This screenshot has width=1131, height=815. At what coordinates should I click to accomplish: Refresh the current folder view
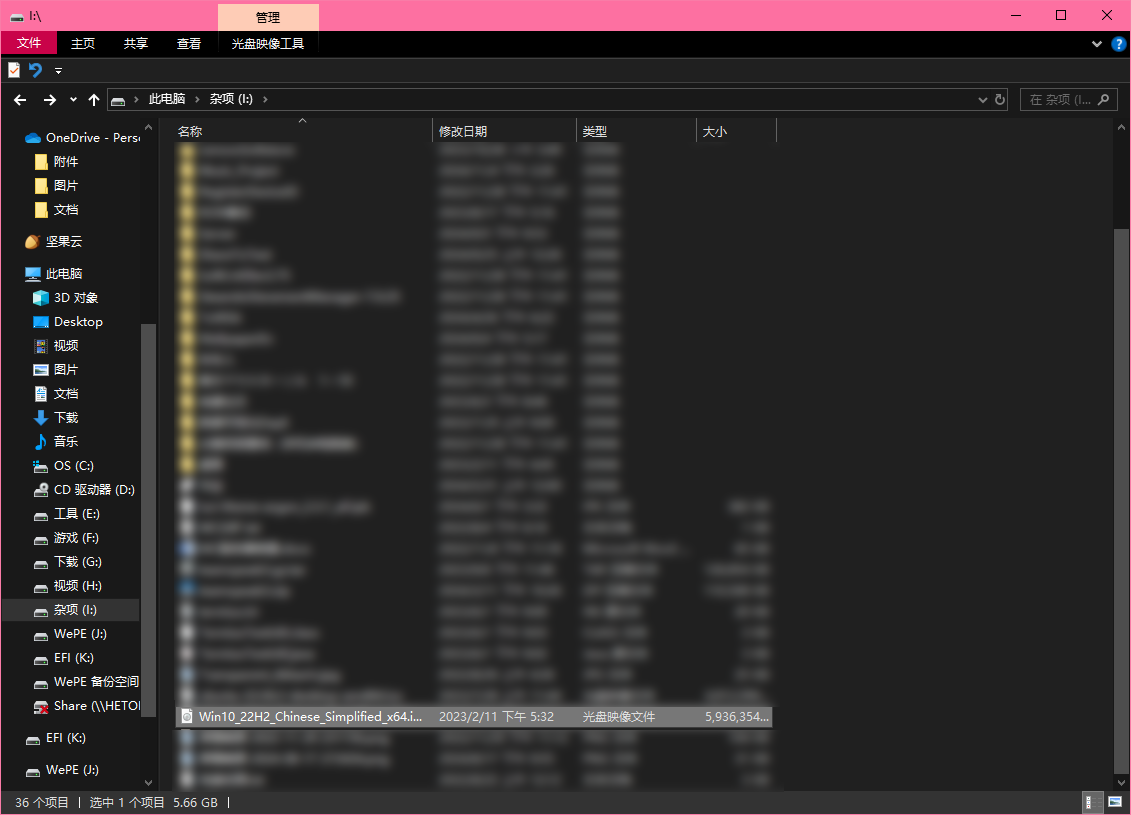pos(999,100)
